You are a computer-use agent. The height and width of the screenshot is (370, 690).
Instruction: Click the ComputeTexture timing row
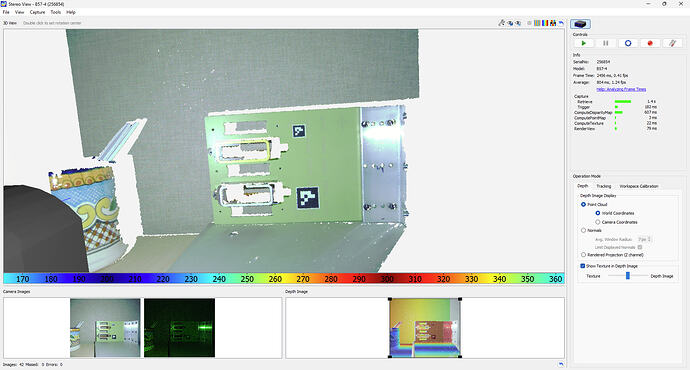(x=616, y=123)
